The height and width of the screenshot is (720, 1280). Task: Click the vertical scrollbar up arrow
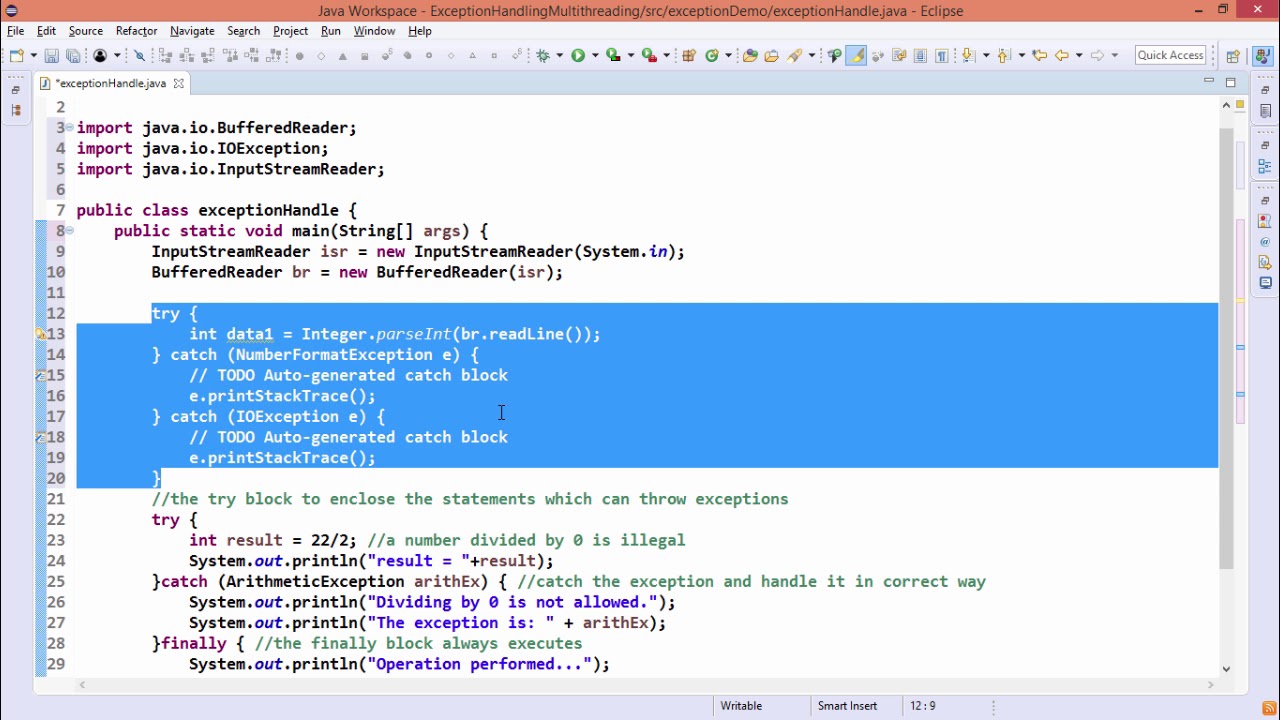point(1226,104)
